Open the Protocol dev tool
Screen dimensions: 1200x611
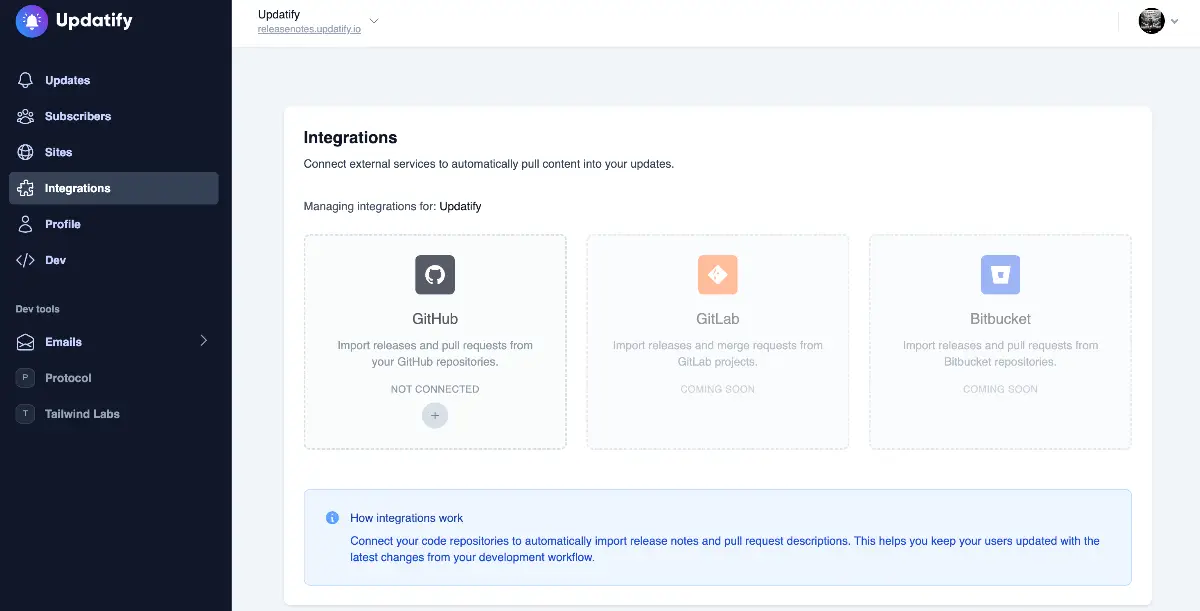tap(113, 378)
